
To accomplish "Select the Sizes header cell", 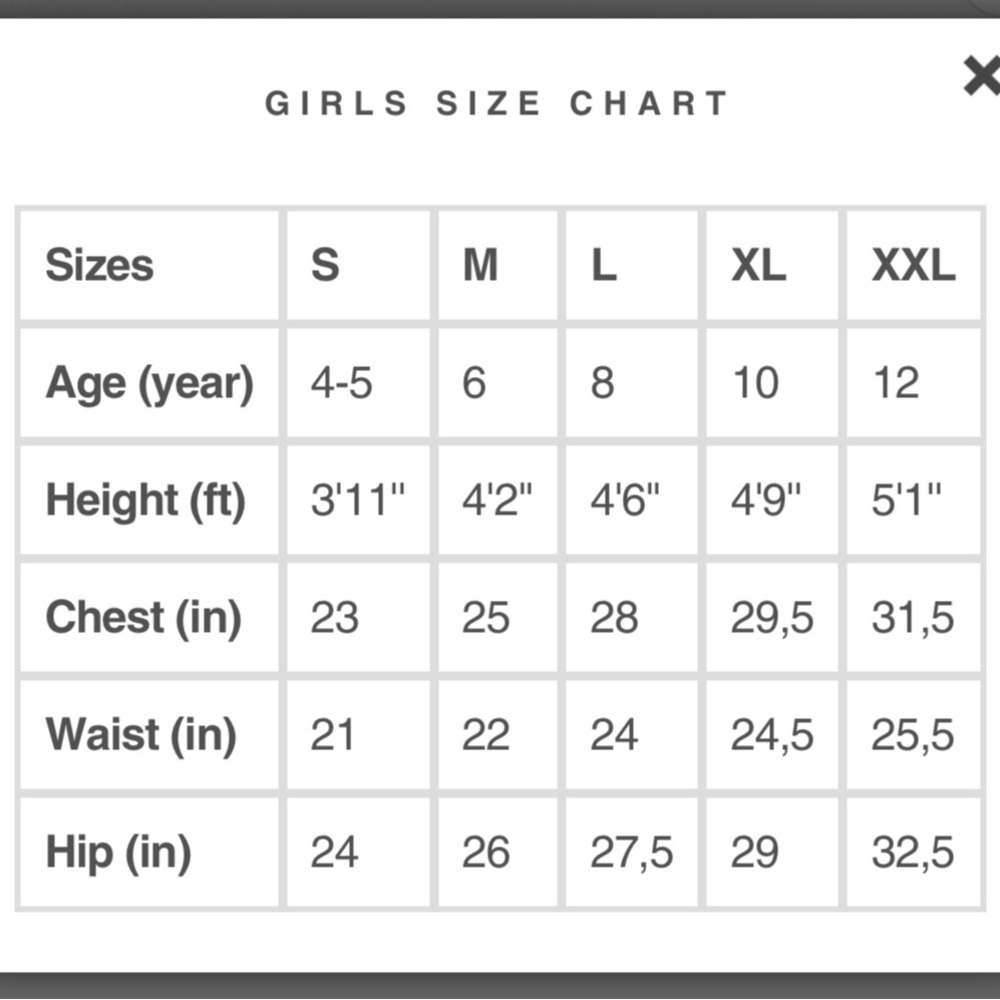I will 149,265.
